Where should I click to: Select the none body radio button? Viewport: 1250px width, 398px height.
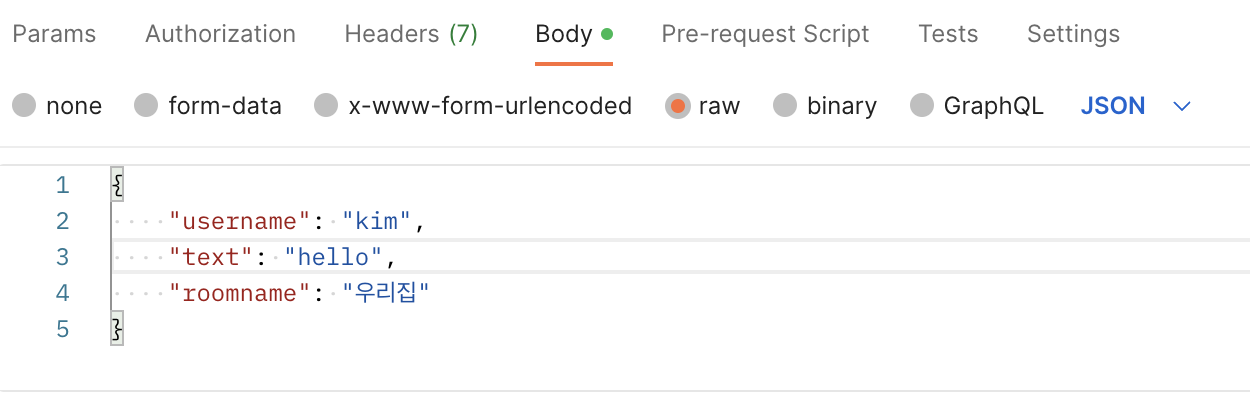pos(24,105)
